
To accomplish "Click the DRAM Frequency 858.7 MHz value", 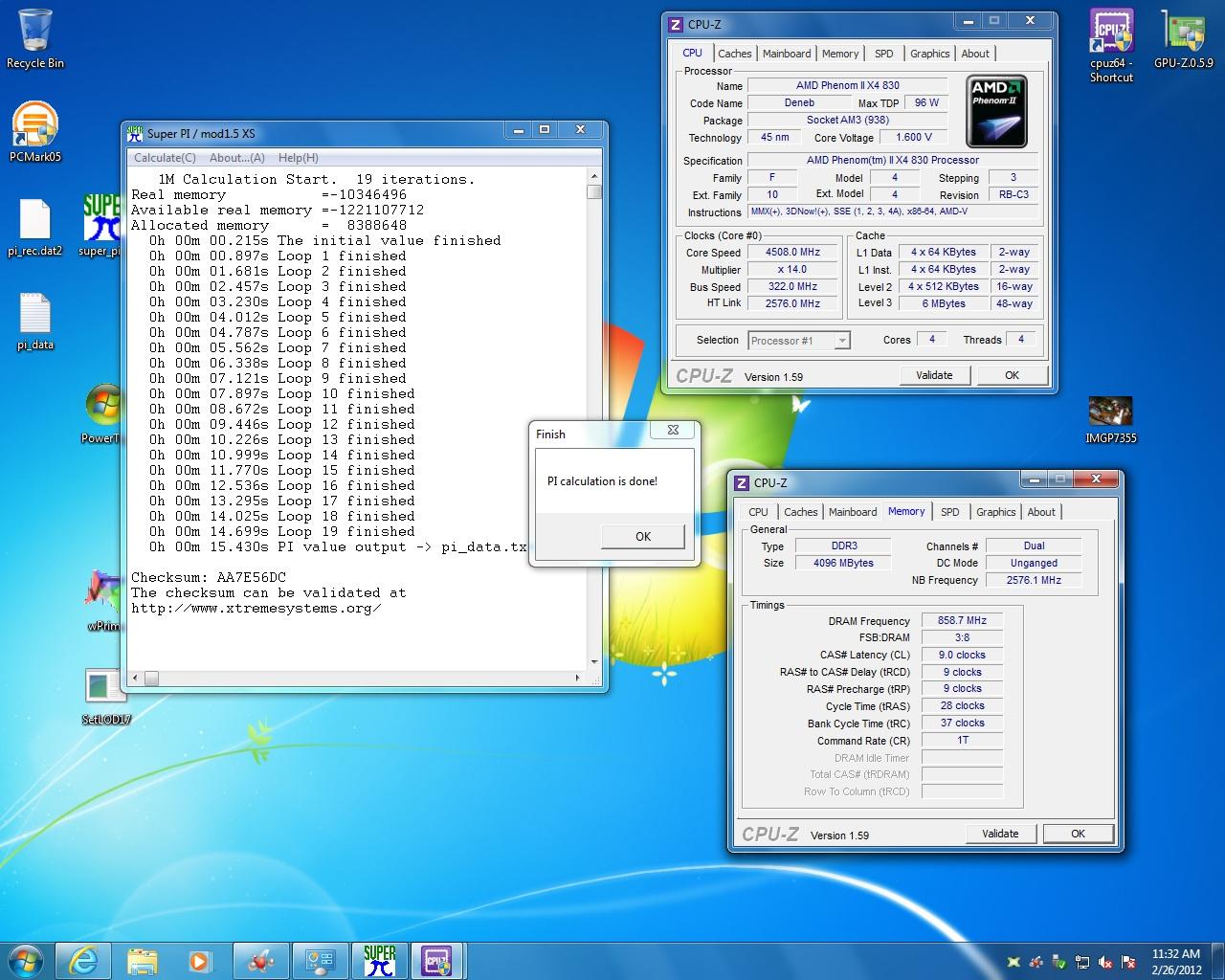I will (x=962, y=620).
